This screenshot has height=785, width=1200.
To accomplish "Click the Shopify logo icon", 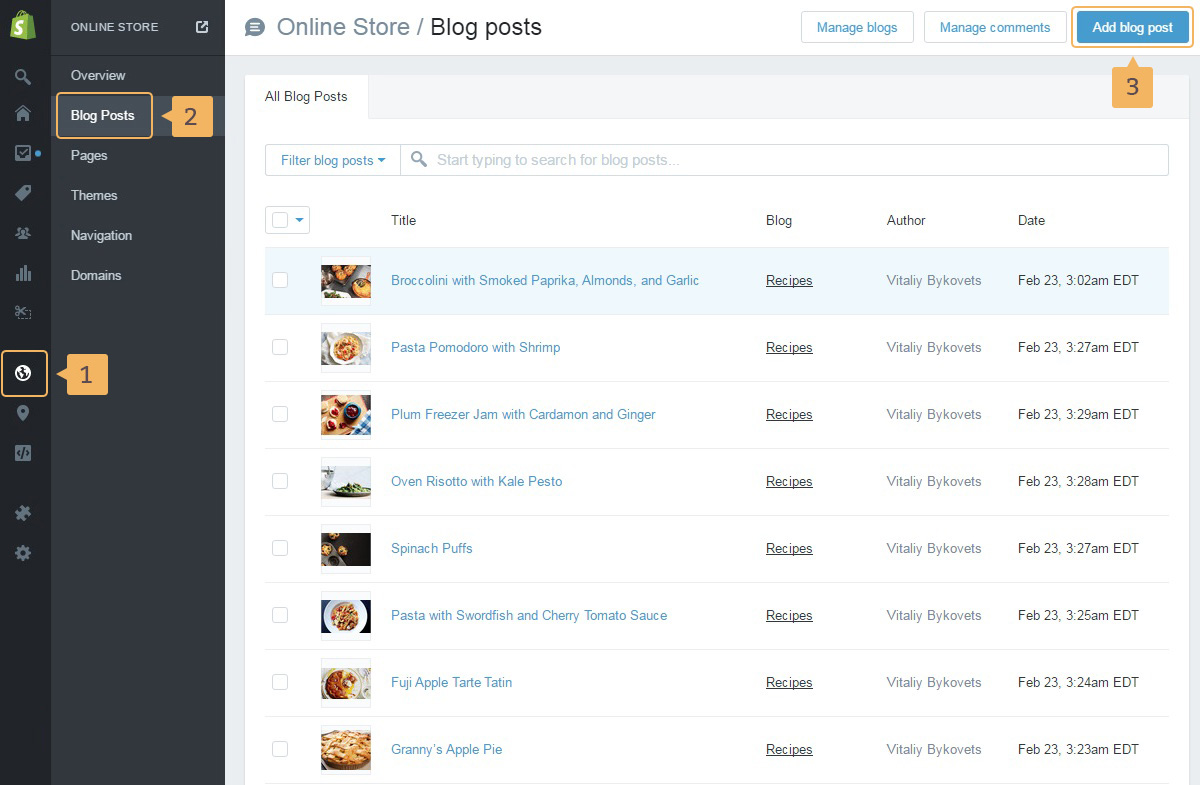I will click(23, 27).
